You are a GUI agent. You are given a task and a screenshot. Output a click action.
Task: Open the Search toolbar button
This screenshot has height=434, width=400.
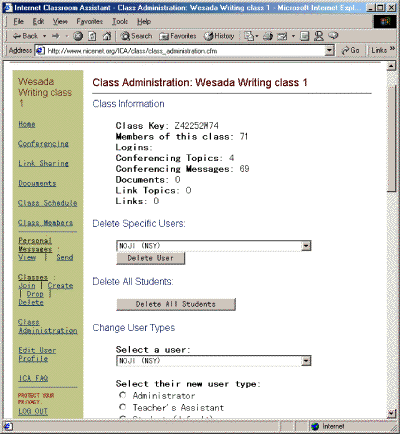[137, 36]
